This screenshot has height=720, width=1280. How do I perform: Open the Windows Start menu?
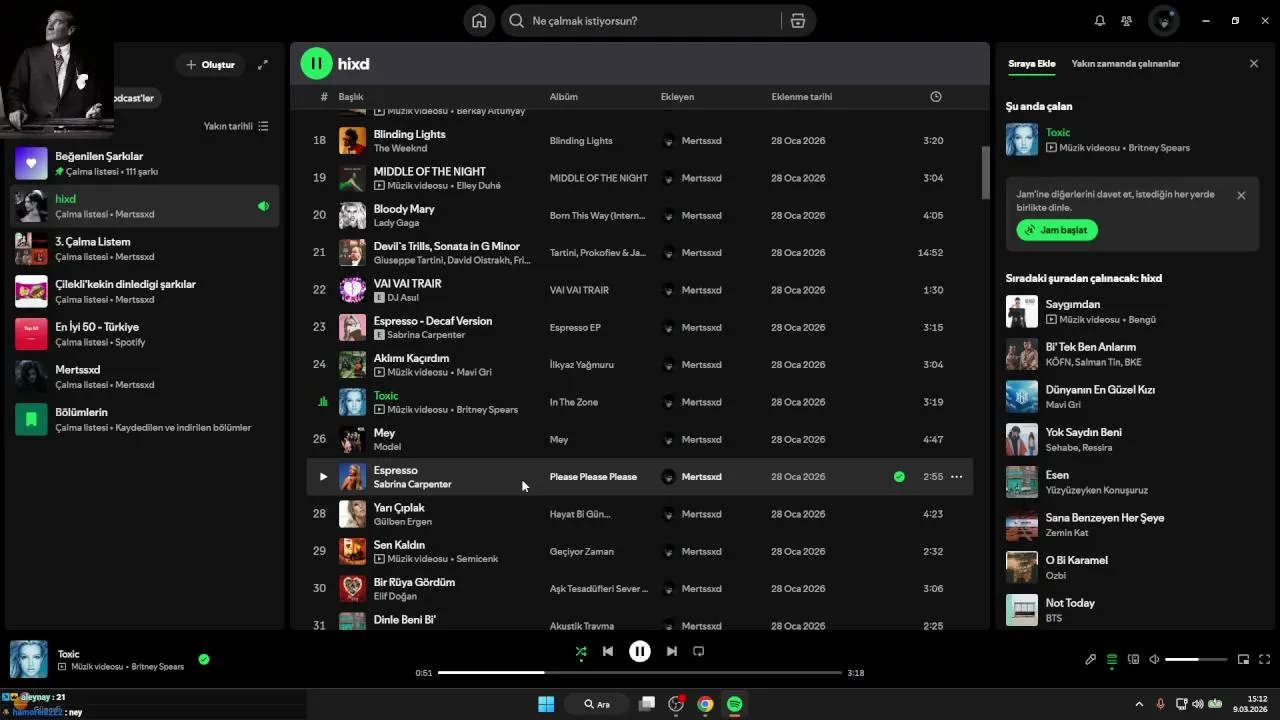coord(546,704)
